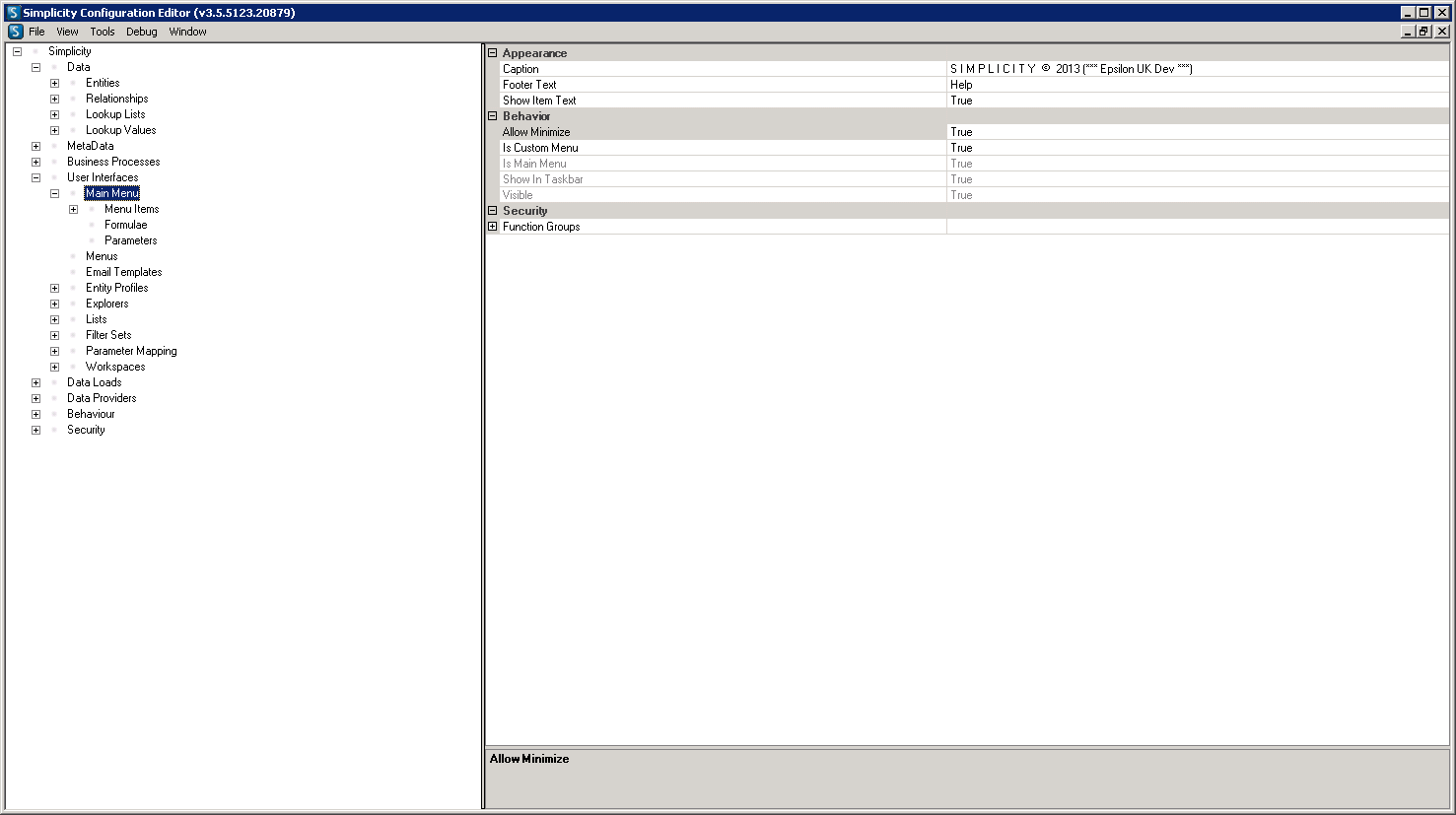Select the Main Menu tree item
Screen dimensions: 1456x815
click(x=111, y=193)
